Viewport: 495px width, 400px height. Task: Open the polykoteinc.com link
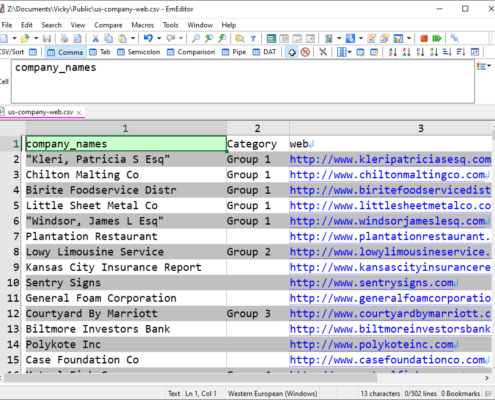click(371, 344)
